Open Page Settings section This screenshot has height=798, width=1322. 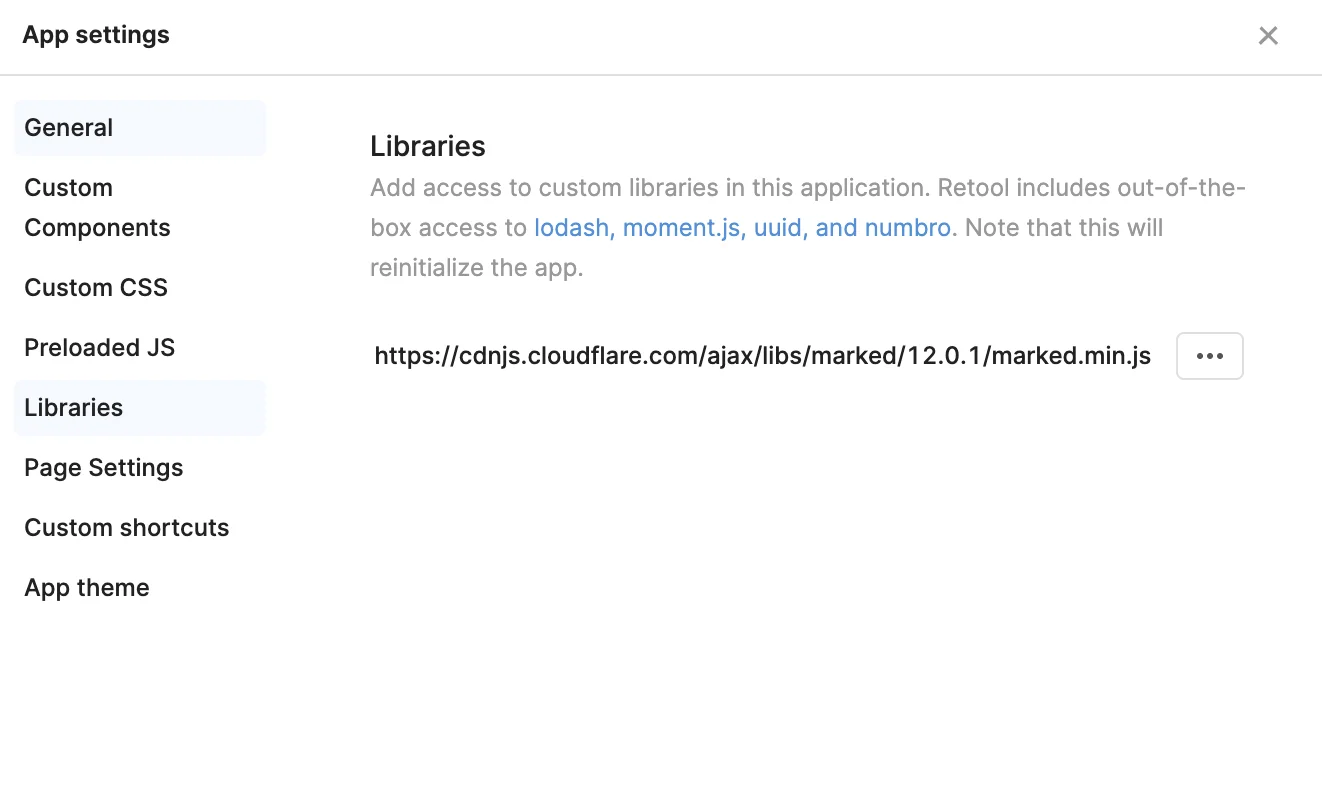click(x=104, y=468)
